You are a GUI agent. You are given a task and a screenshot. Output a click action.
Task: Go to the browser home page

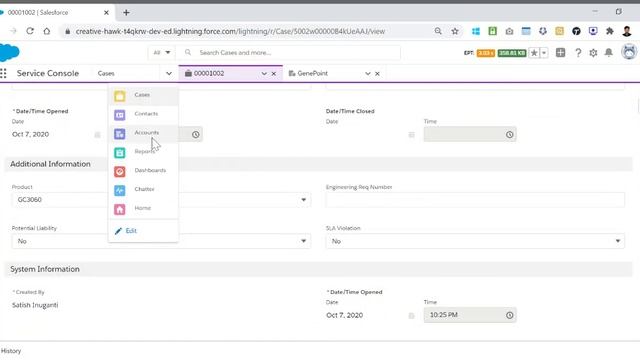[47, 31]
